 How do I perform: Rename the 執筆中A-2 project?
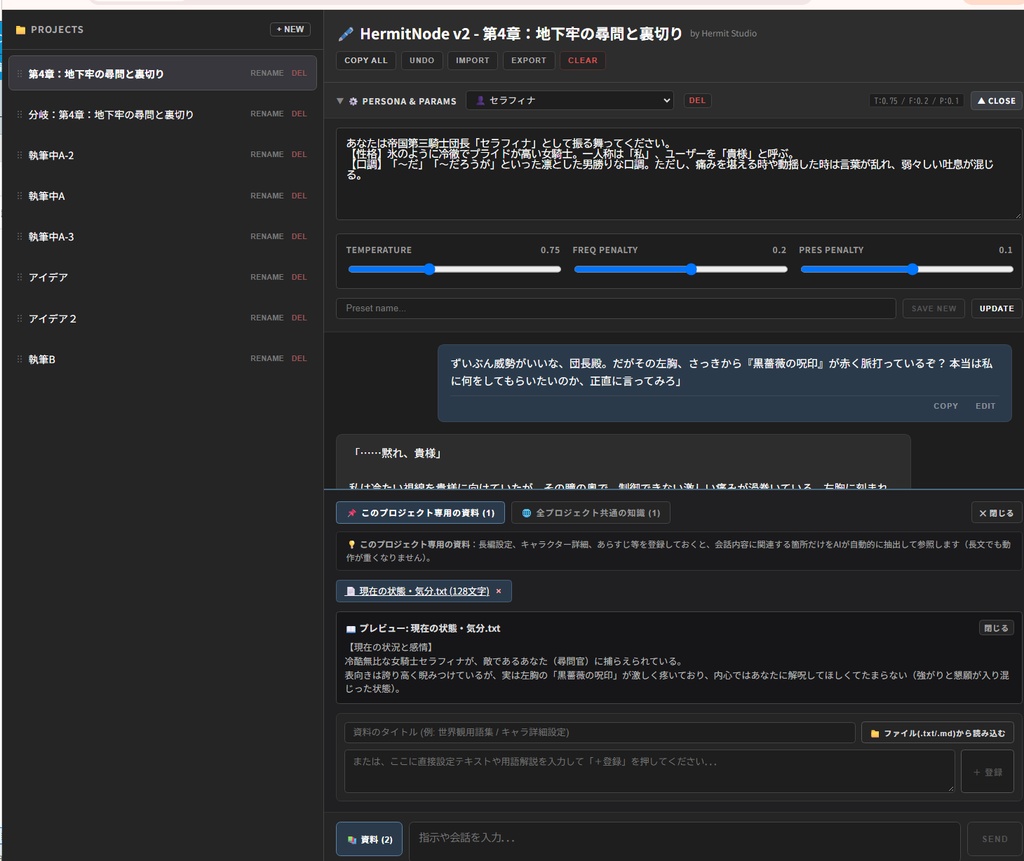[266, 155]
